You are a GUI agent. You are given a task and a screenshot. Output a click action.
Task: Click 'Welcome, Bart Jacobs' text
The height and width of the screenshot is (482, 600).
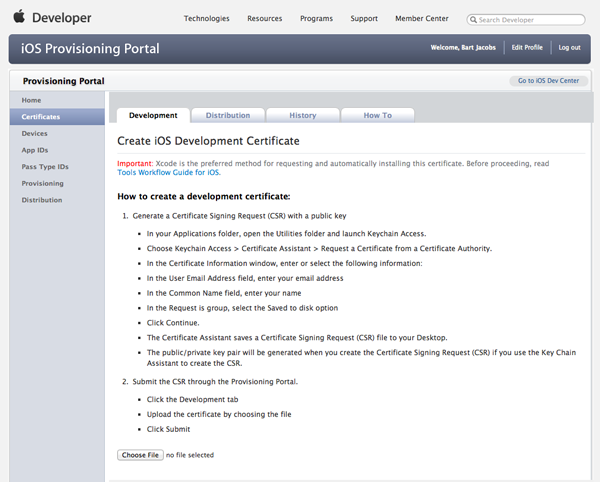click(463, 47)
